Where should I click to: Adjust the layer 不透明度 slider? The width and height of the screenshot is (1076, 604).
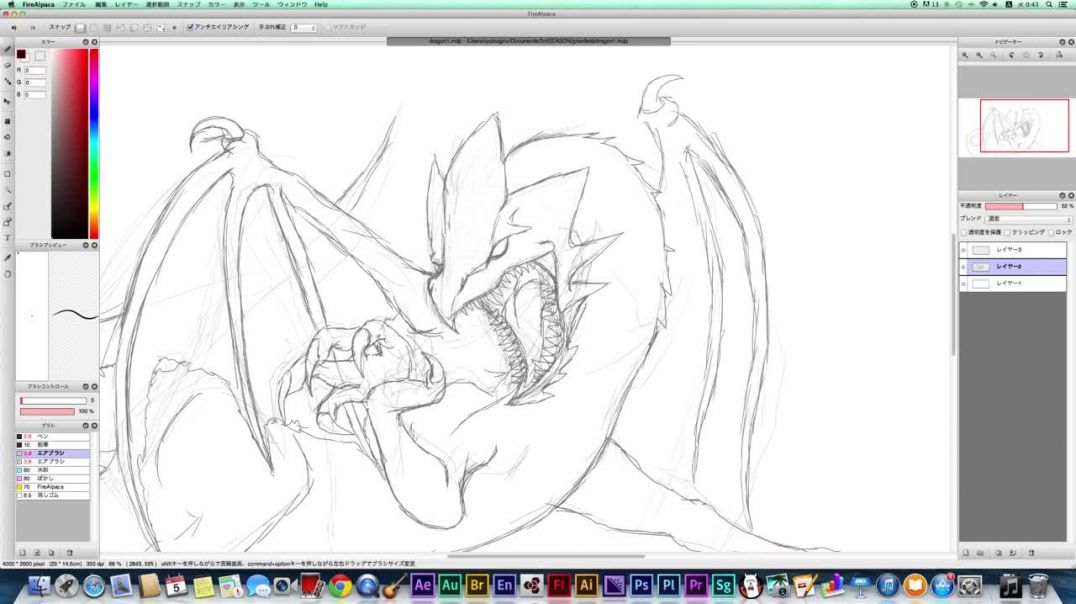(1021, 206)
